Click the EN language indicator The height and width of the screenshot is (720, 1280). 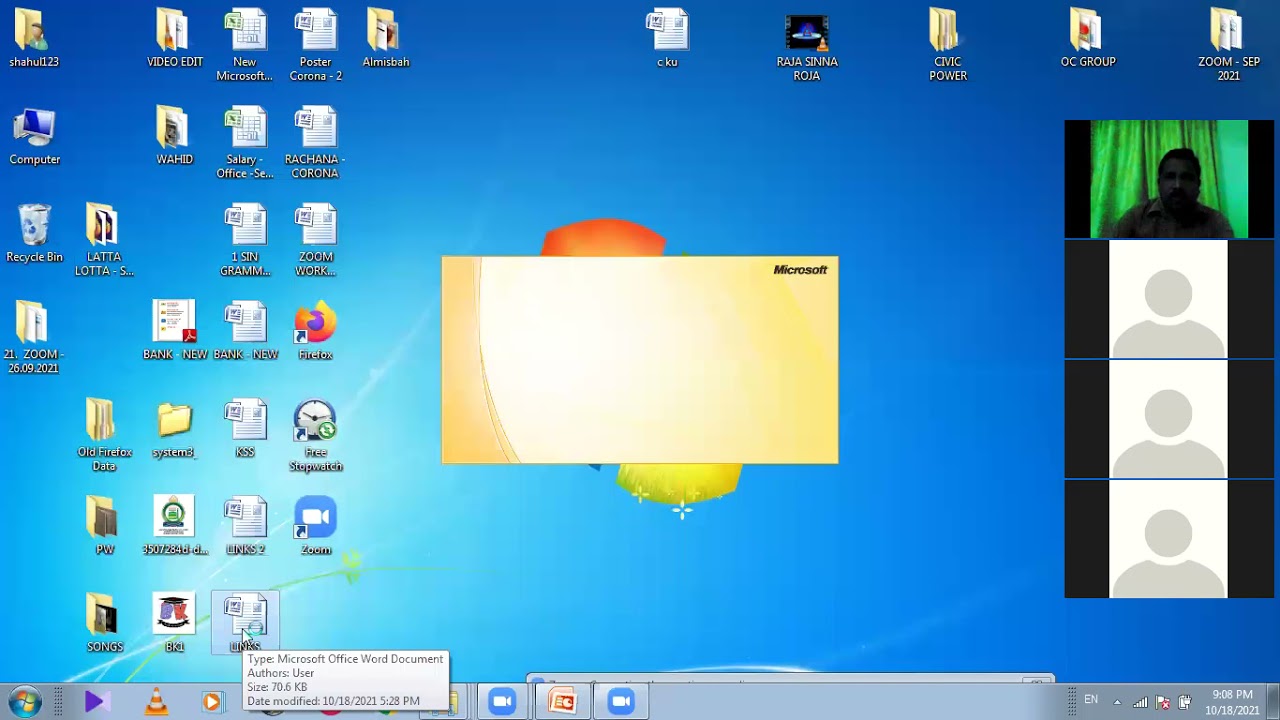point(1091,700)
